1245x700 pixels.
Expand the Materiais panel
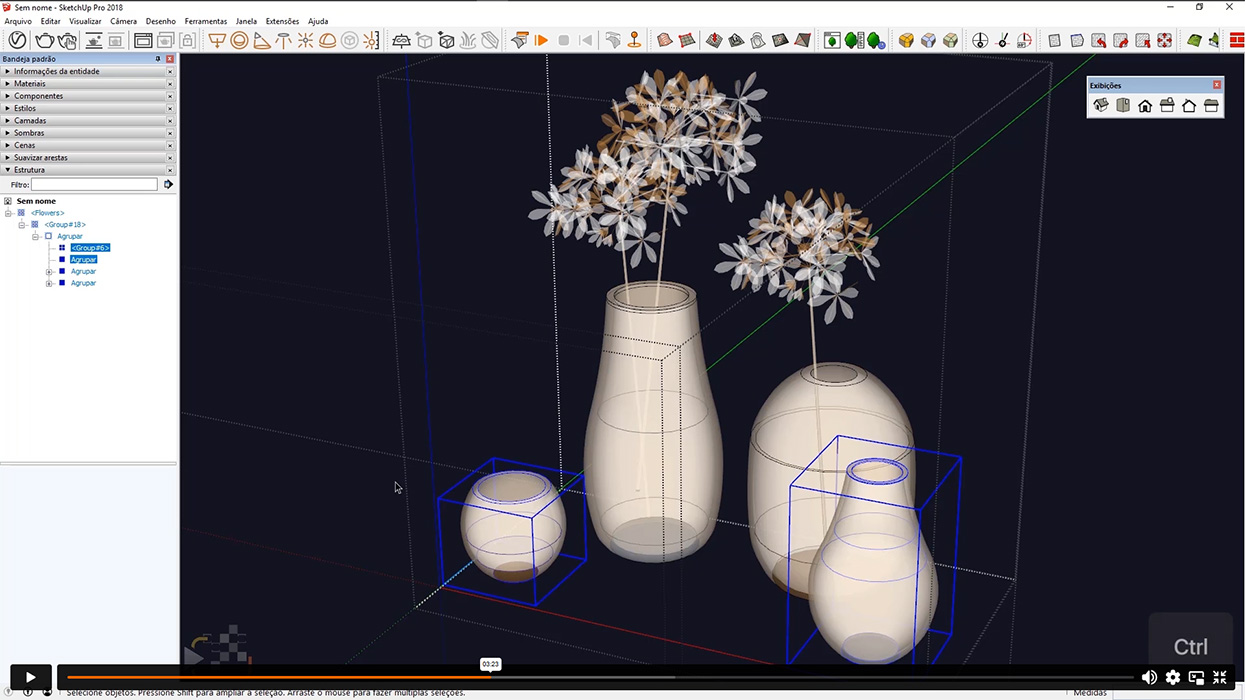(30, 84)
